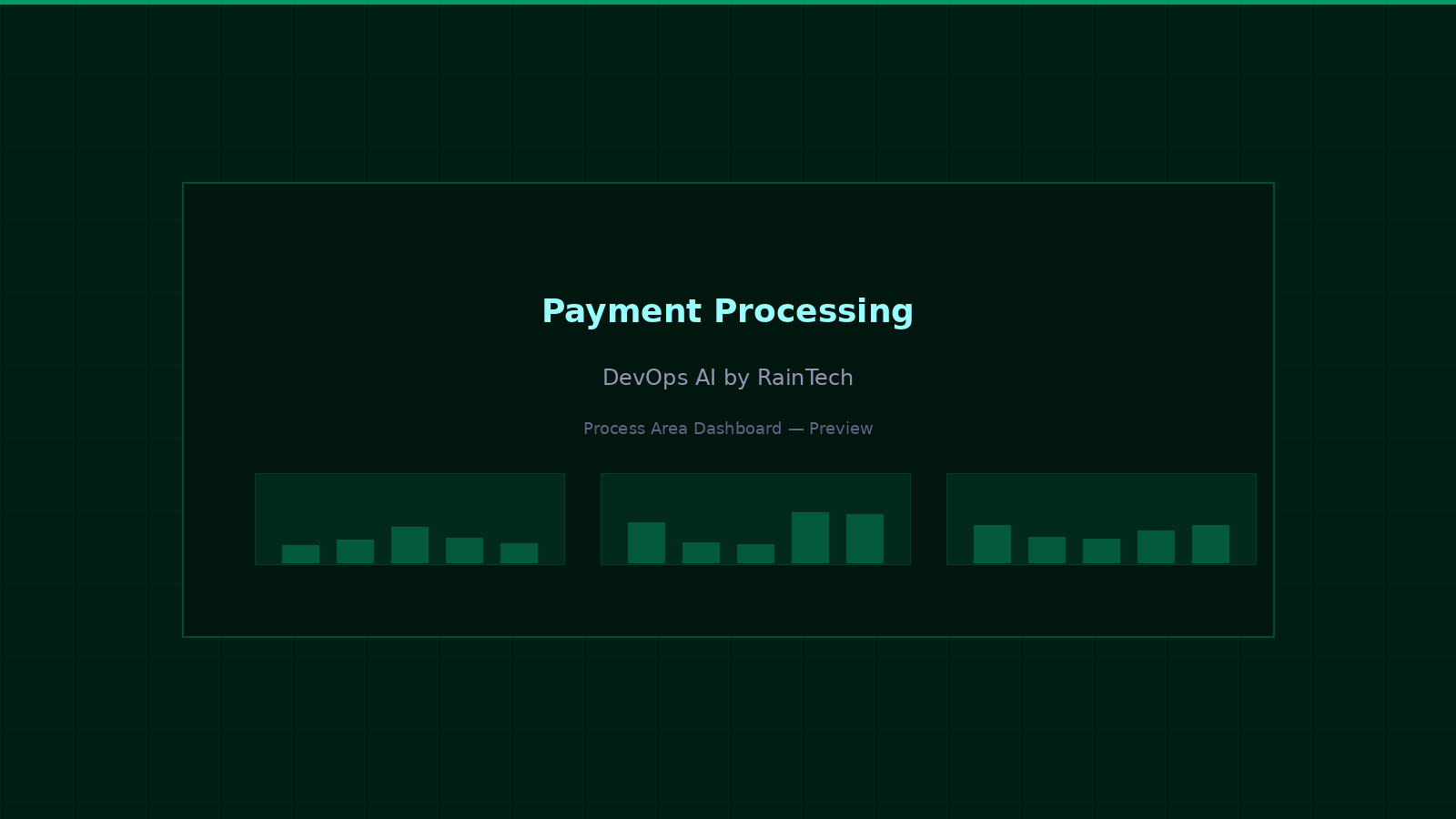Click the middle bar chart panel
Screen dimensions: 1456x819
point(755,519)
